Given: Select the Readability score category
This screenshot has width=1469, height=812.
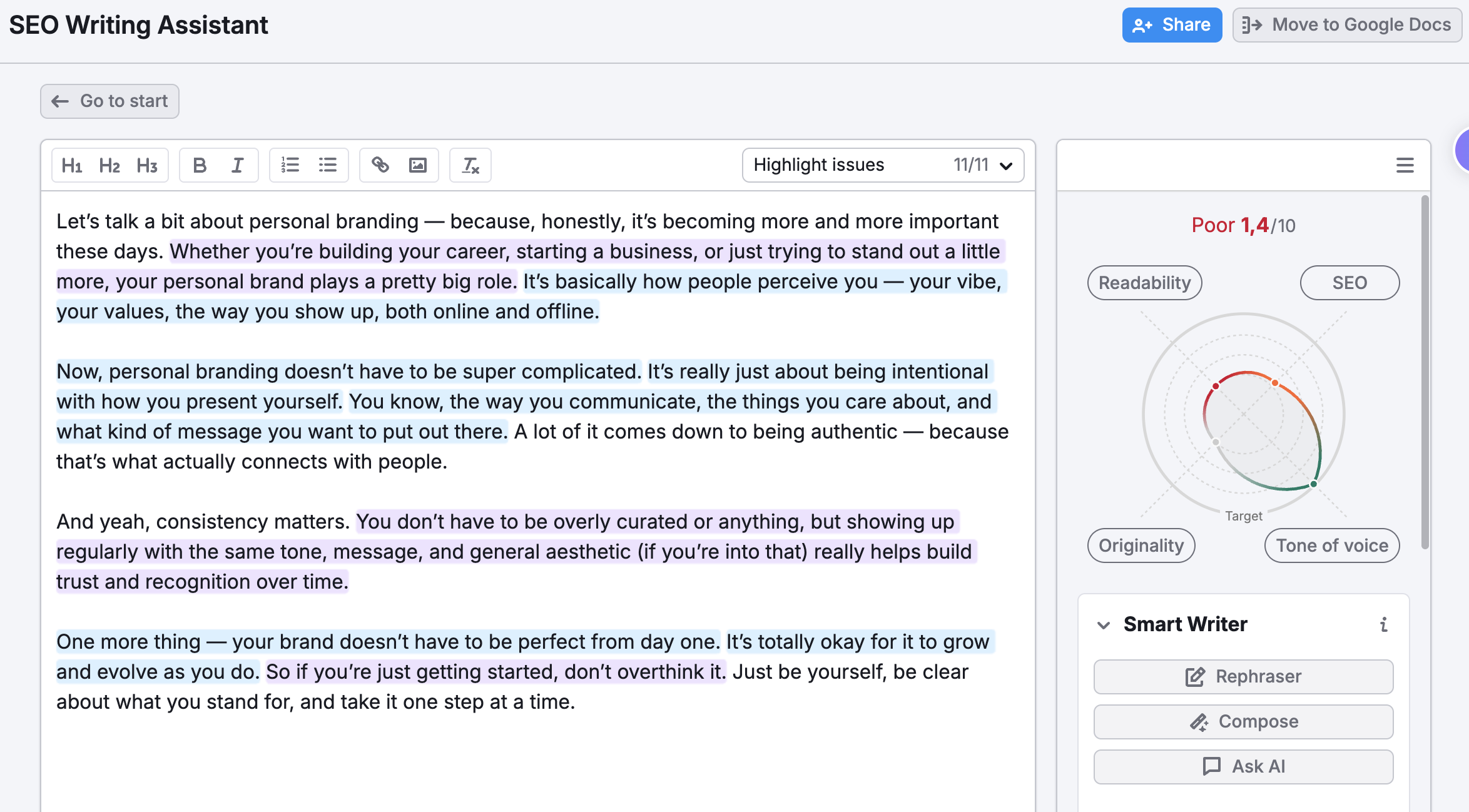Looking at the screenshot, I should tap(1144, 283).
